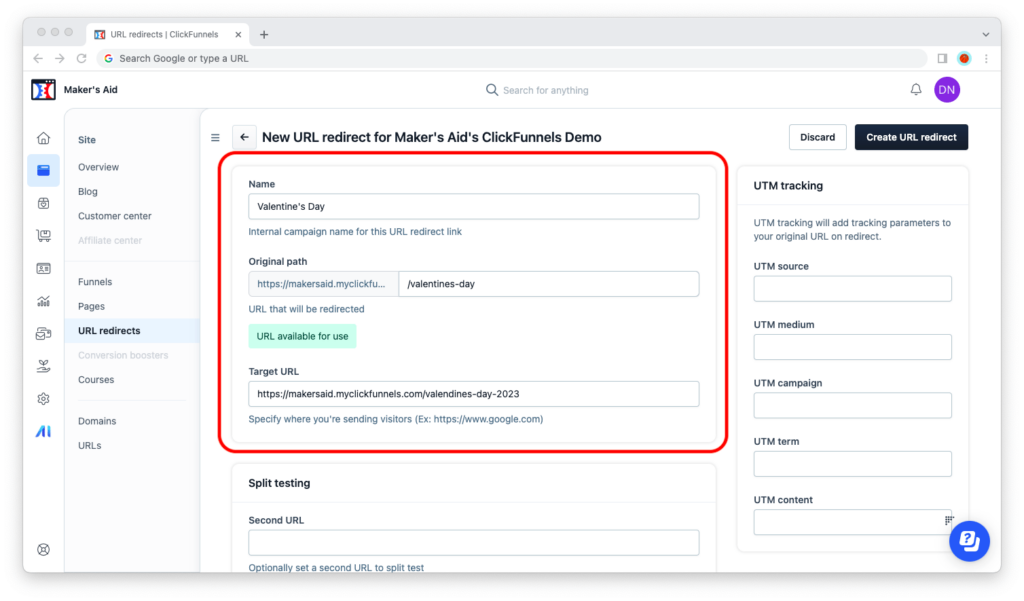Open the Products icon in left rail
Image resolution: width=1024 pixels, height=601 pixels.
click(43, 203)
